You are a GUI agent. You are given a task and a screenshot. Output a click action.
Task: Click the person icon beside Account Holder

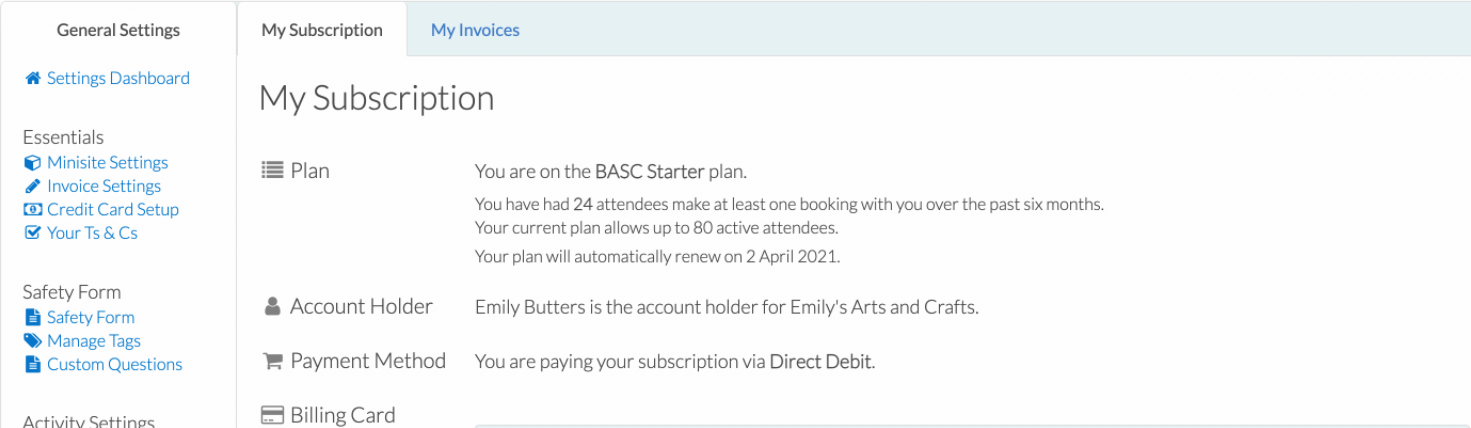(x=272, y=307)
